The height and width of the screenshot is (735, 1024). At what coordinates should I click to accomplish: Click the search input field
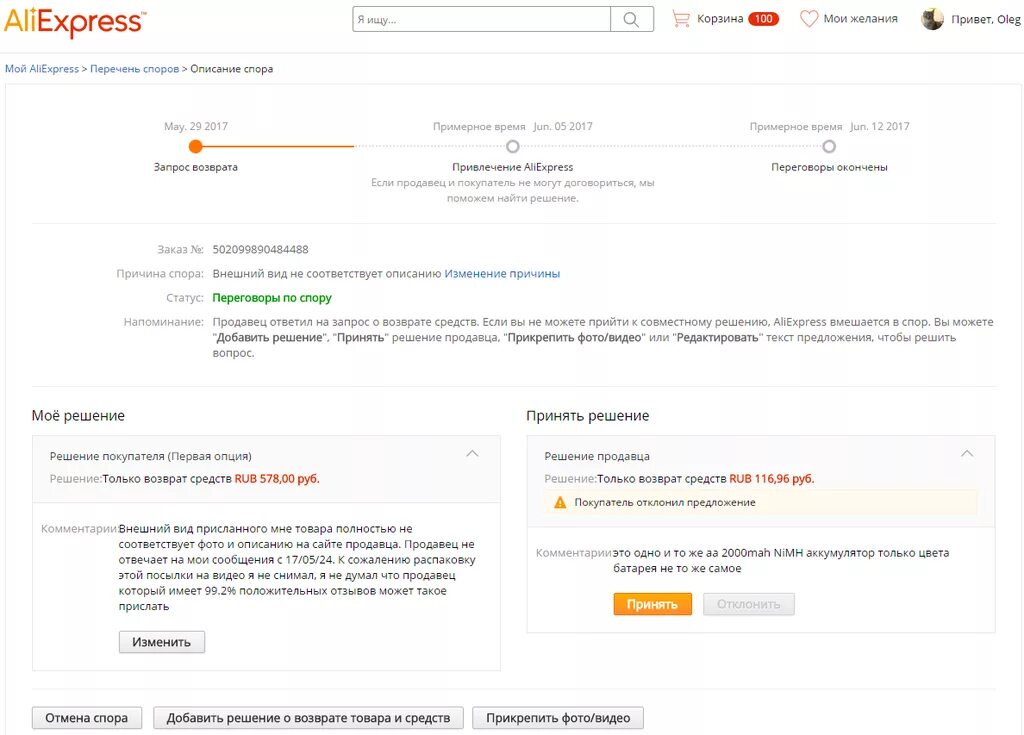pyautogui.click(x=481, y=19)
